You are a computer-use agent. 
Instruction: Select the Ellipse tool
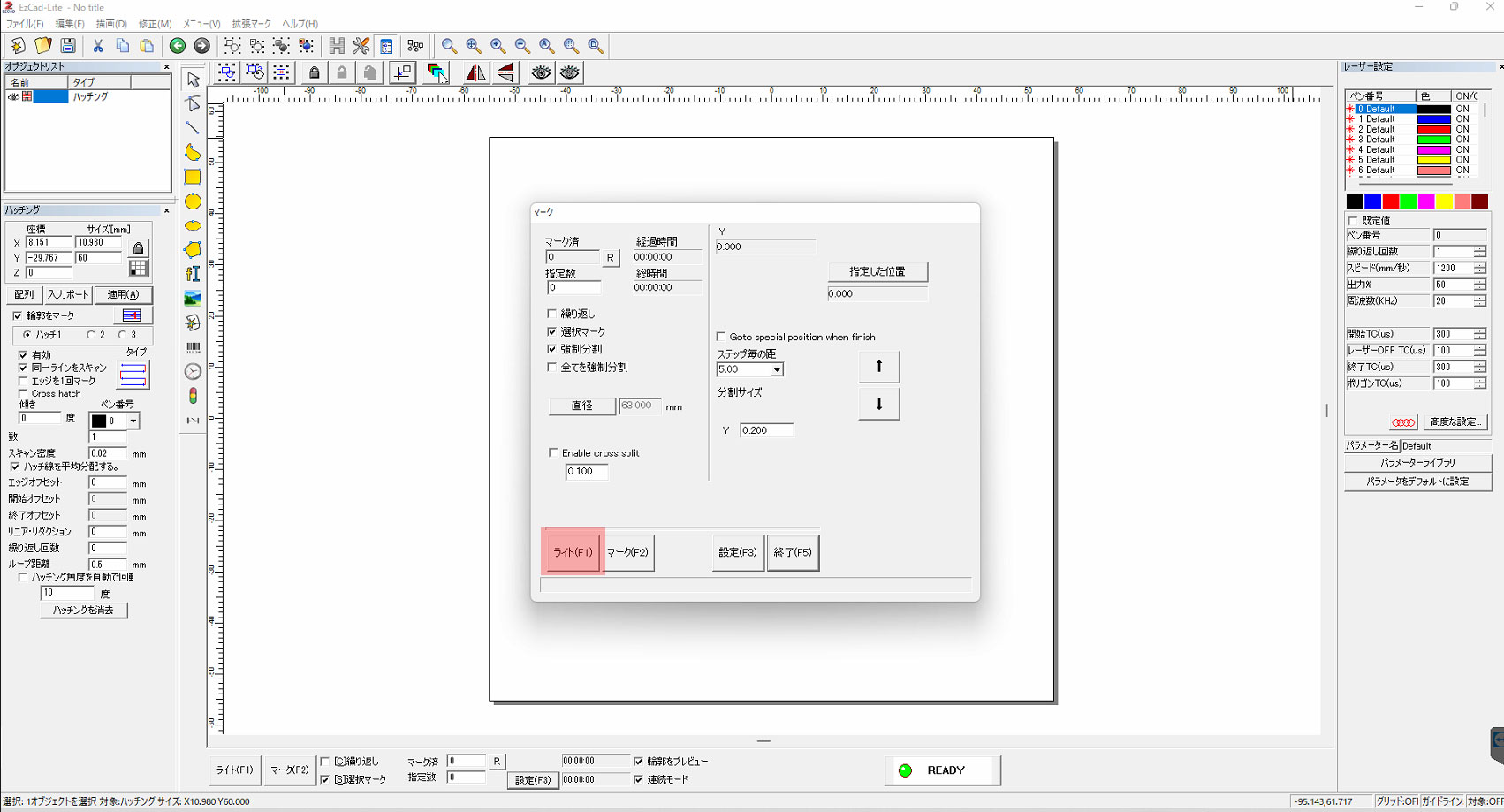tap(193, 226)
